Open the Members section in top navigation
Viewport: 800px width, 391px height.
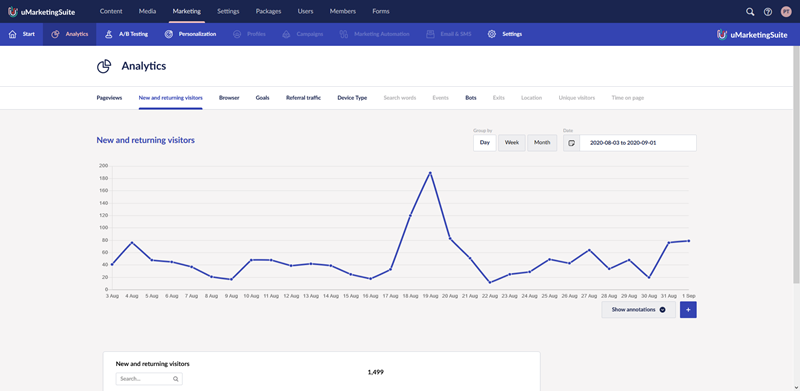[x=343, y=11]
